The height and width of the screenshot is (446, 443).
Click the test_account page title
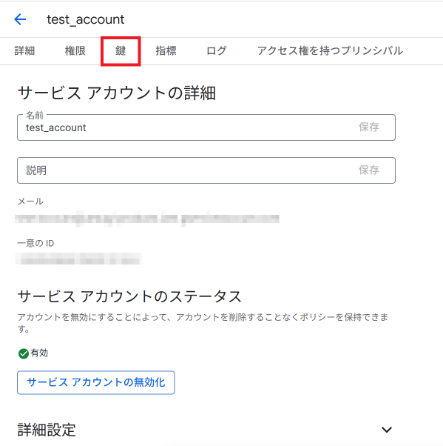[85, 20]
